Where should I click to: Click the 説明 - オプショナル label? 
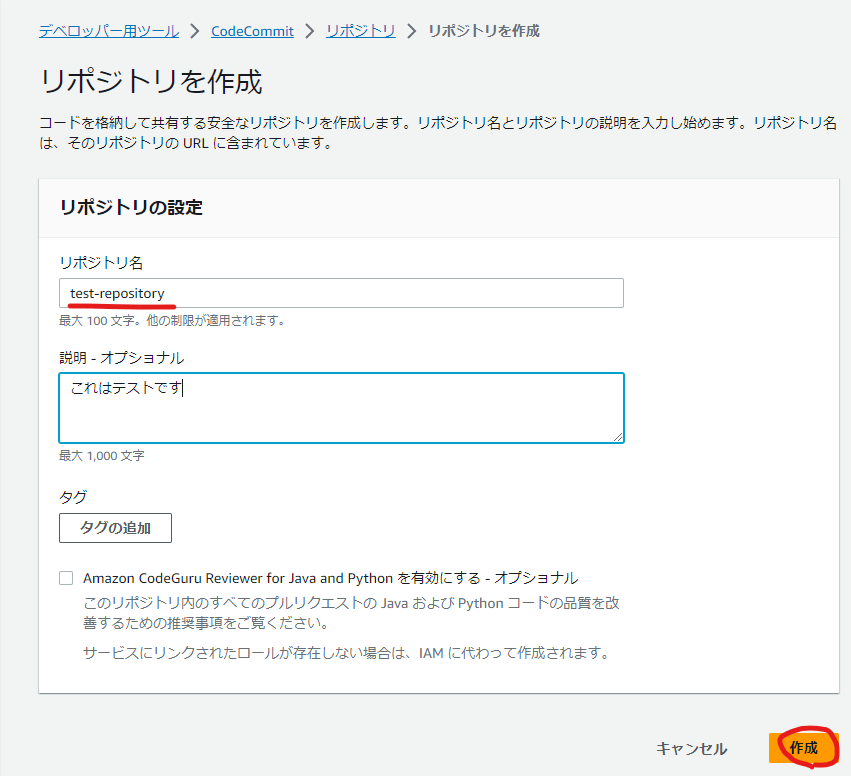[122, 358]
